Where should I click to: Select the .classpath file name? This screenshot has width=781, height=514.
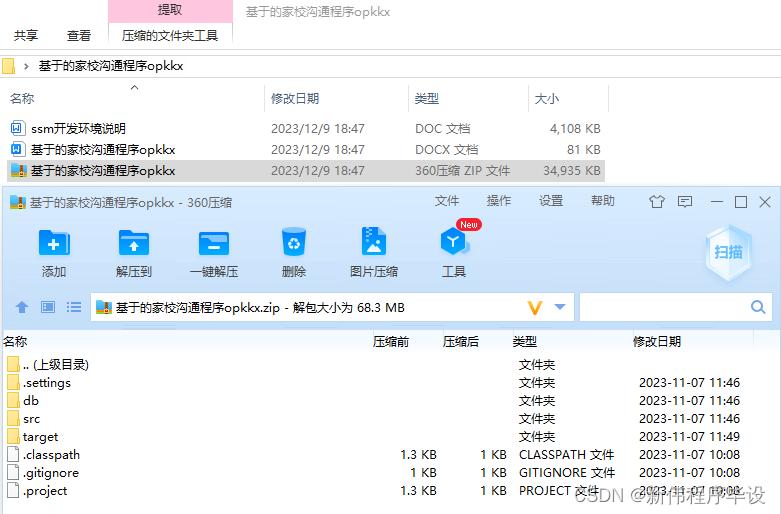click(x=51, y=455)
